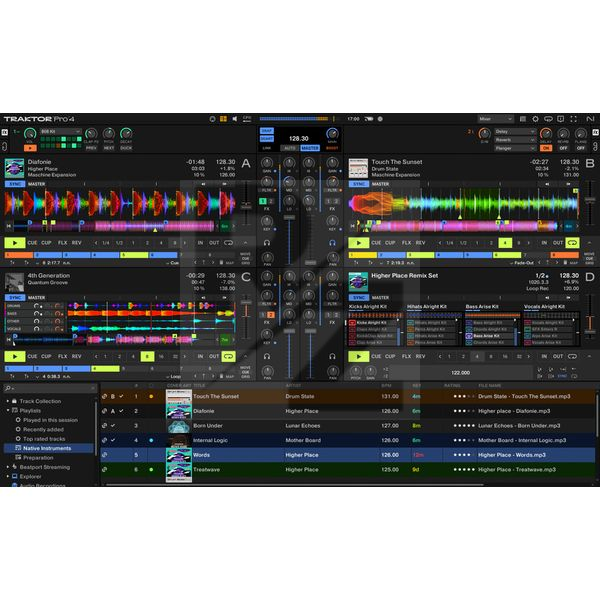Turn off the Delay effect ON button
The width and height of the screenshot is (600, 600).
(x=546, y=148)
